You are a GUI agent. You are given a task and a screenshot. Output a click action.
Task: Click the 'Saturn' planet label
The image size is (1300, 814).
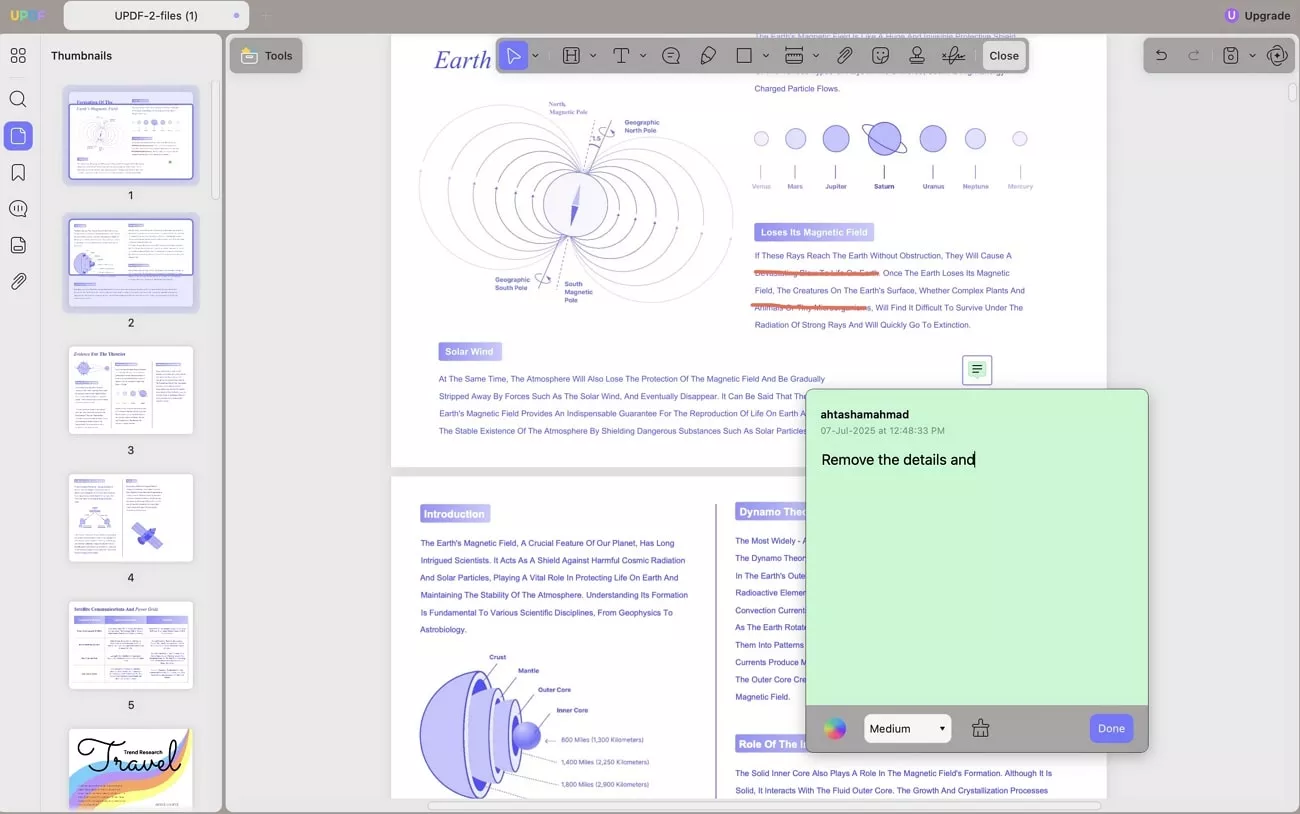(x=884, y=187)
